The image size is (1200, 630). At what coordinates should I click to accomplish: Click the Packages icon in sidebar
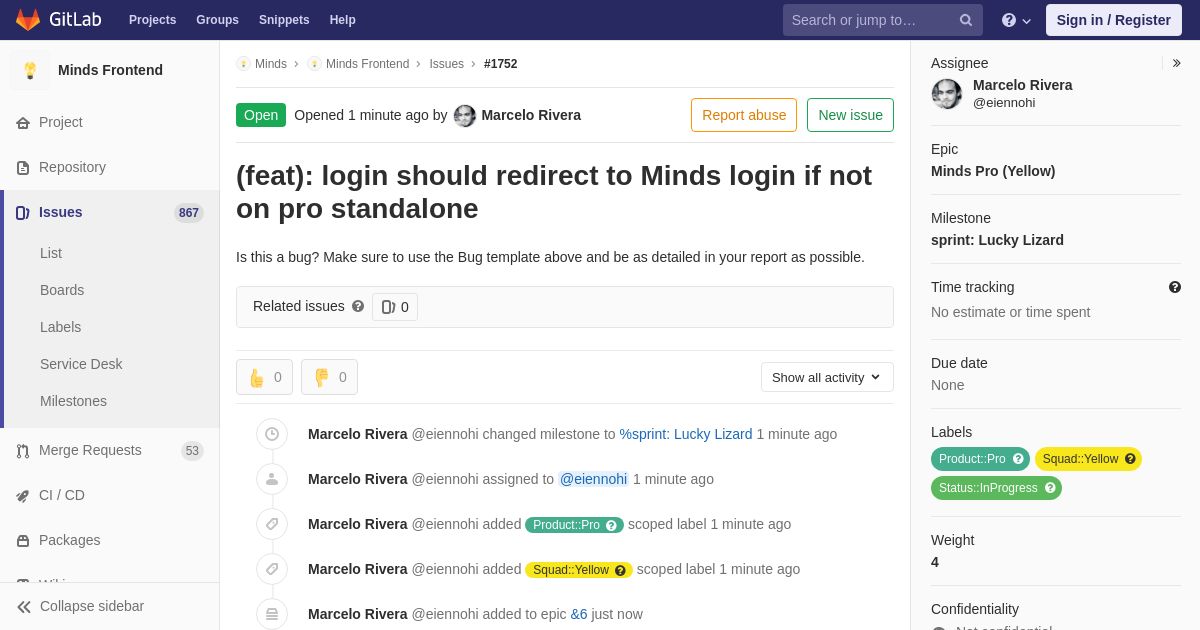click(23, 541)
